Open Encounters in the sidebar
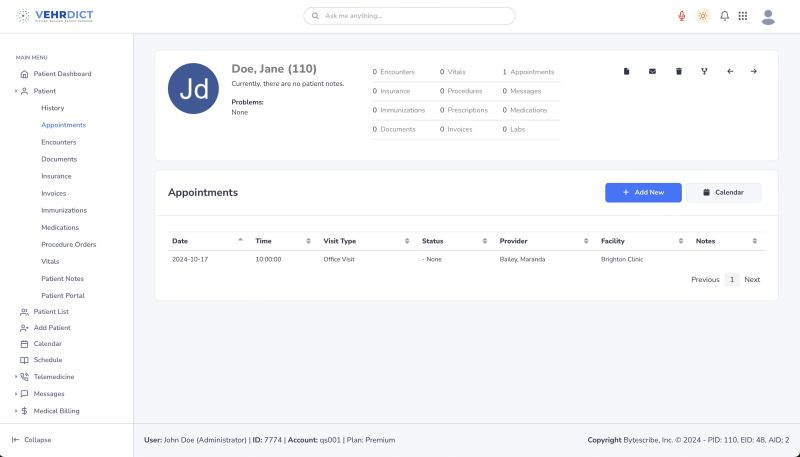Viewport: 800px width, 457px height. pyautogui.click(x=58, y=142)
